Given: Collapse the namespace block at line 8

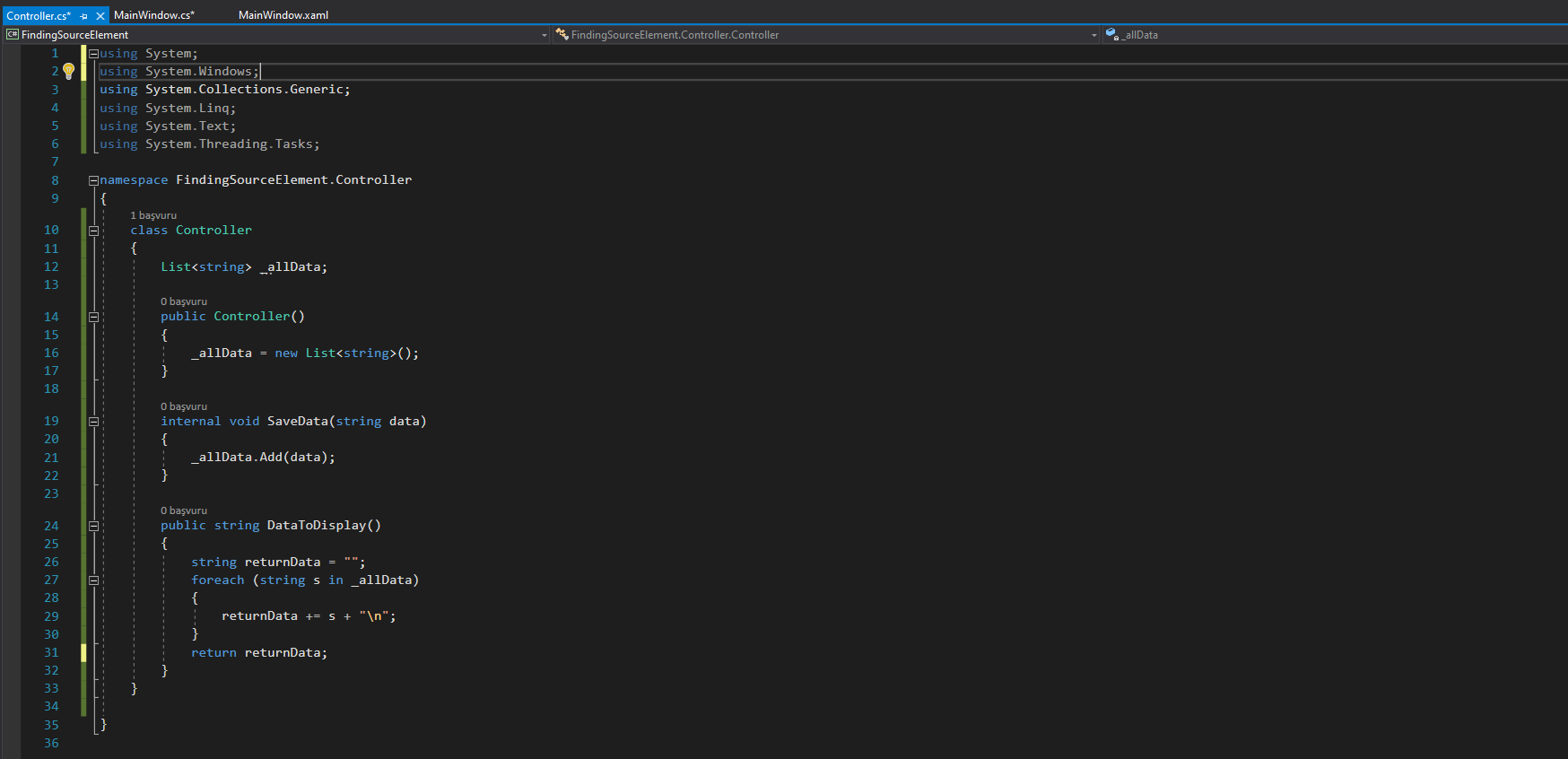Looking at the screenshot, I should point(93,180).
